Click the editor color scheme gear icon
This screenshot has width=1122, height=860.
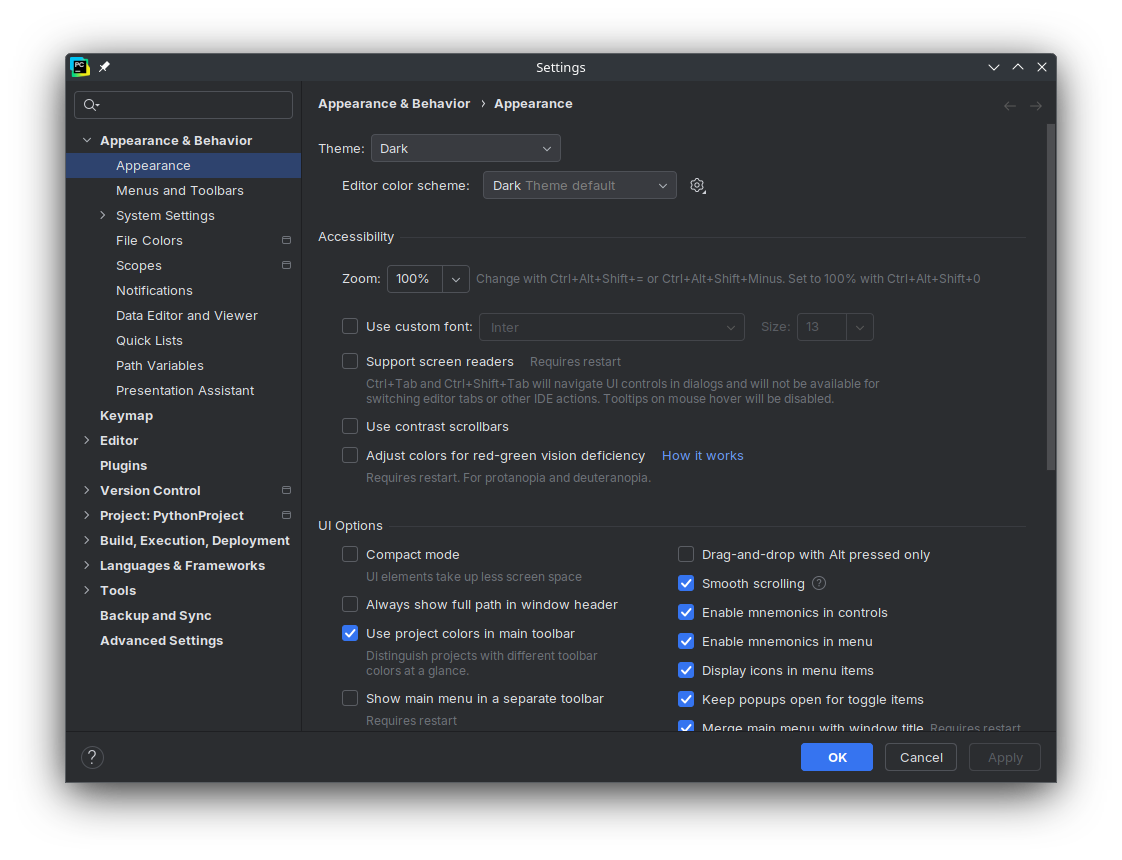click(697, 186)
